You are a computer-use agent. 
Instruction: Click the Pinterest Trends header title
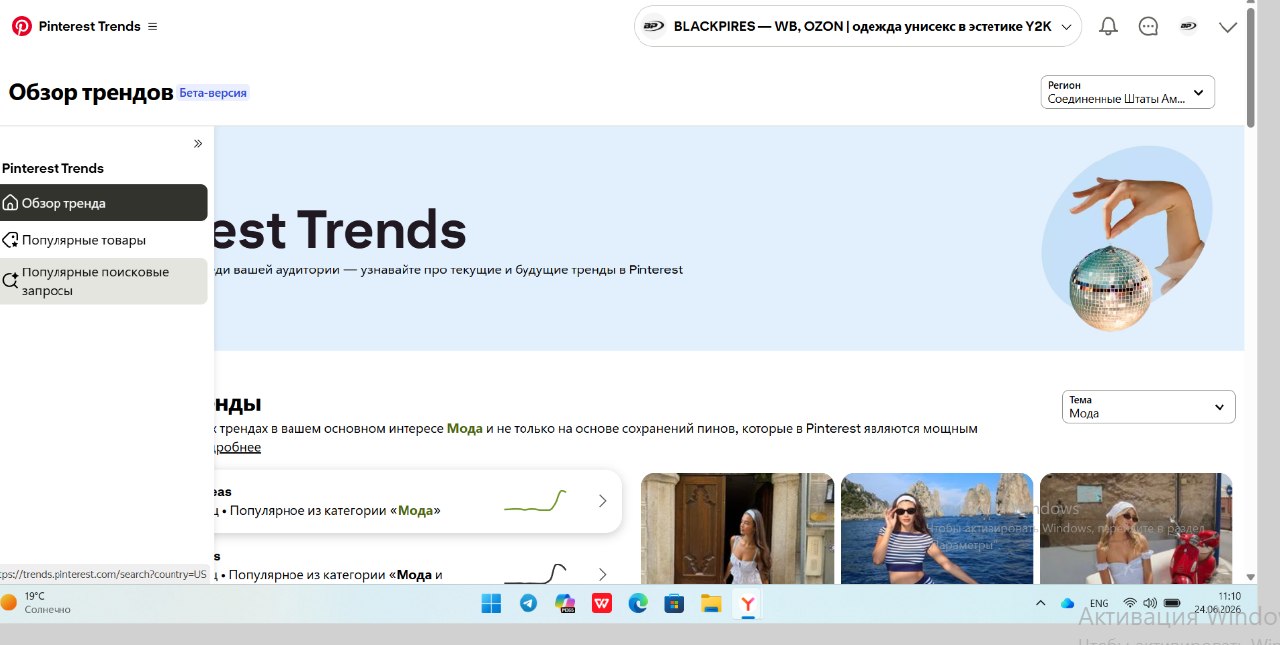pyautogui.click(x=90, y=27)
